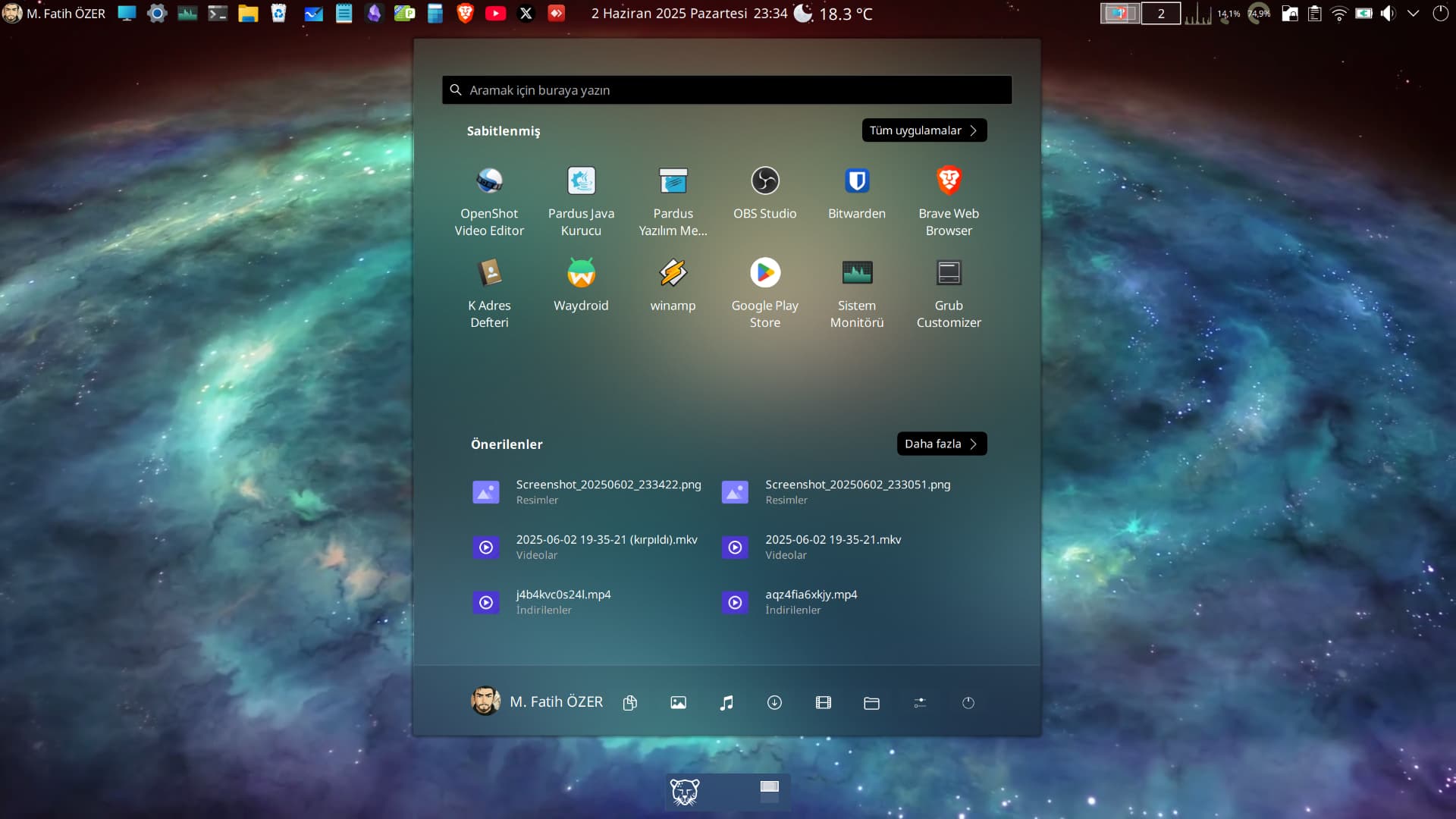Open K Adres Defteri
This screenshot has height=819, width=1456.
[x=489, y=293]
